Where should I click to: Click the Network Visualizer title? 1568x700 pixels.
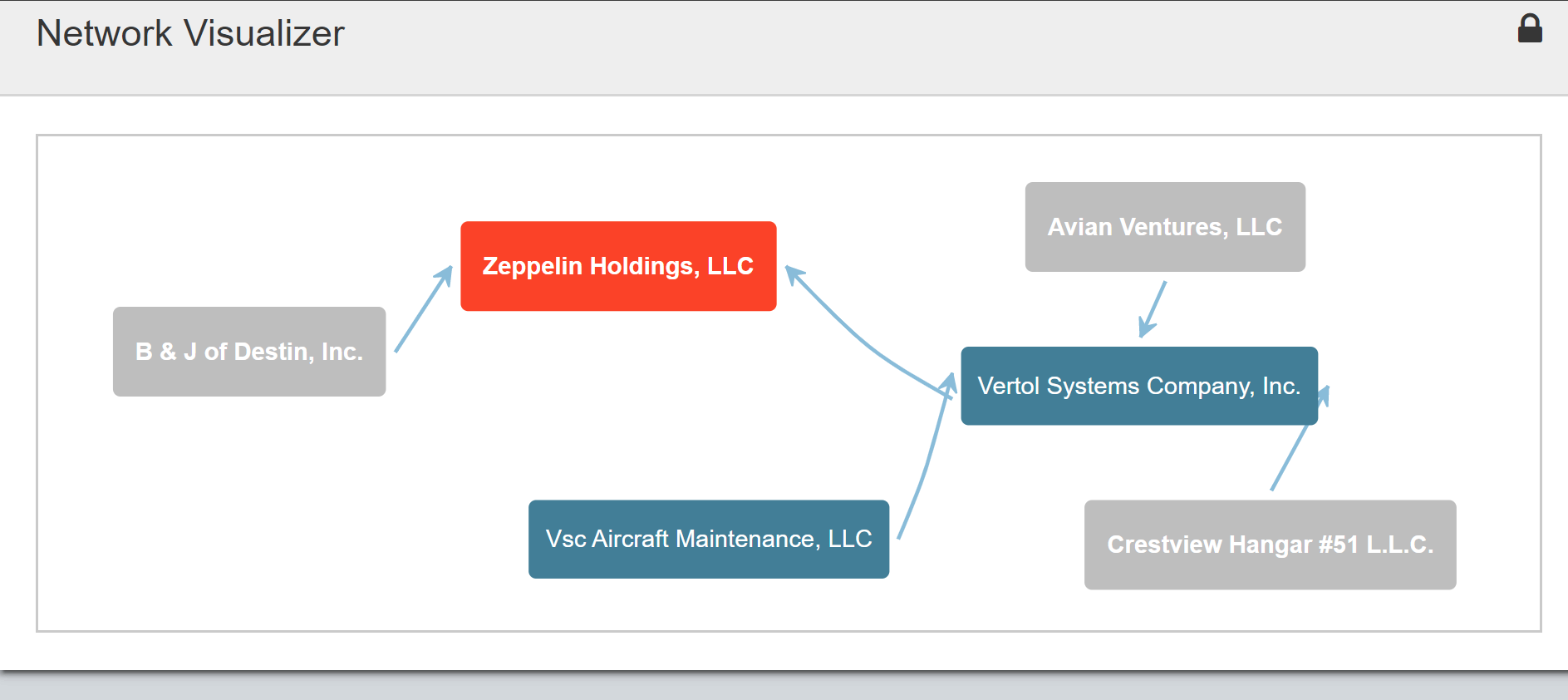tap(190, 33)
